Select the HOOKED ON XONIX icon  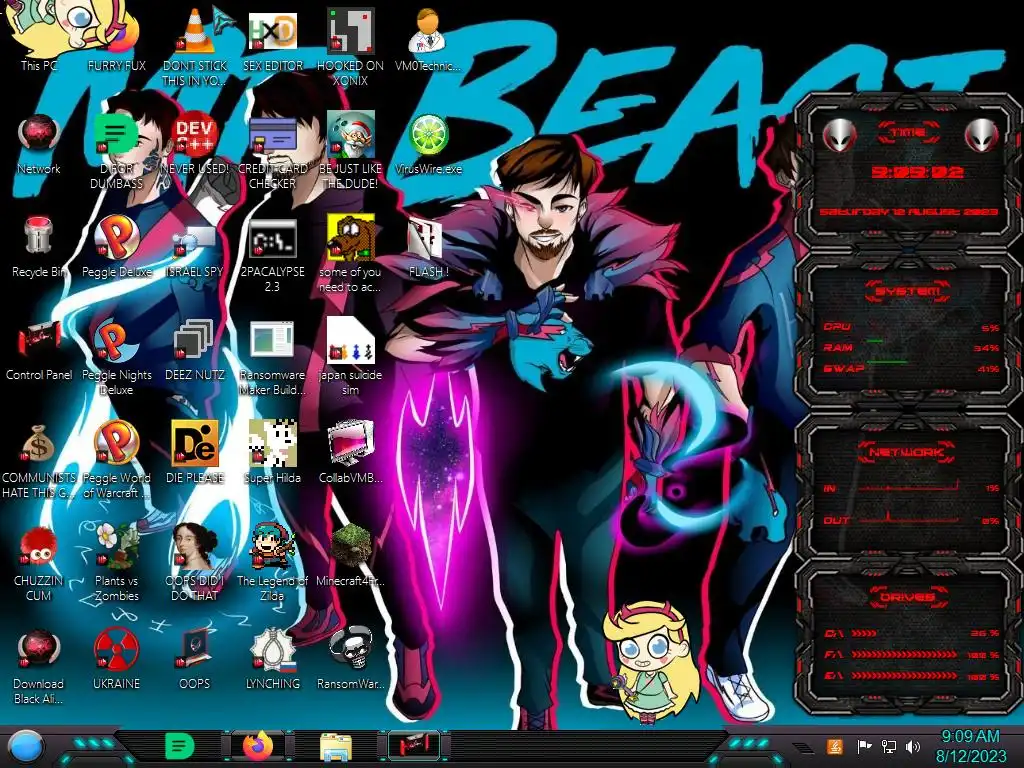pyautogui.click(x=350, y=46)
